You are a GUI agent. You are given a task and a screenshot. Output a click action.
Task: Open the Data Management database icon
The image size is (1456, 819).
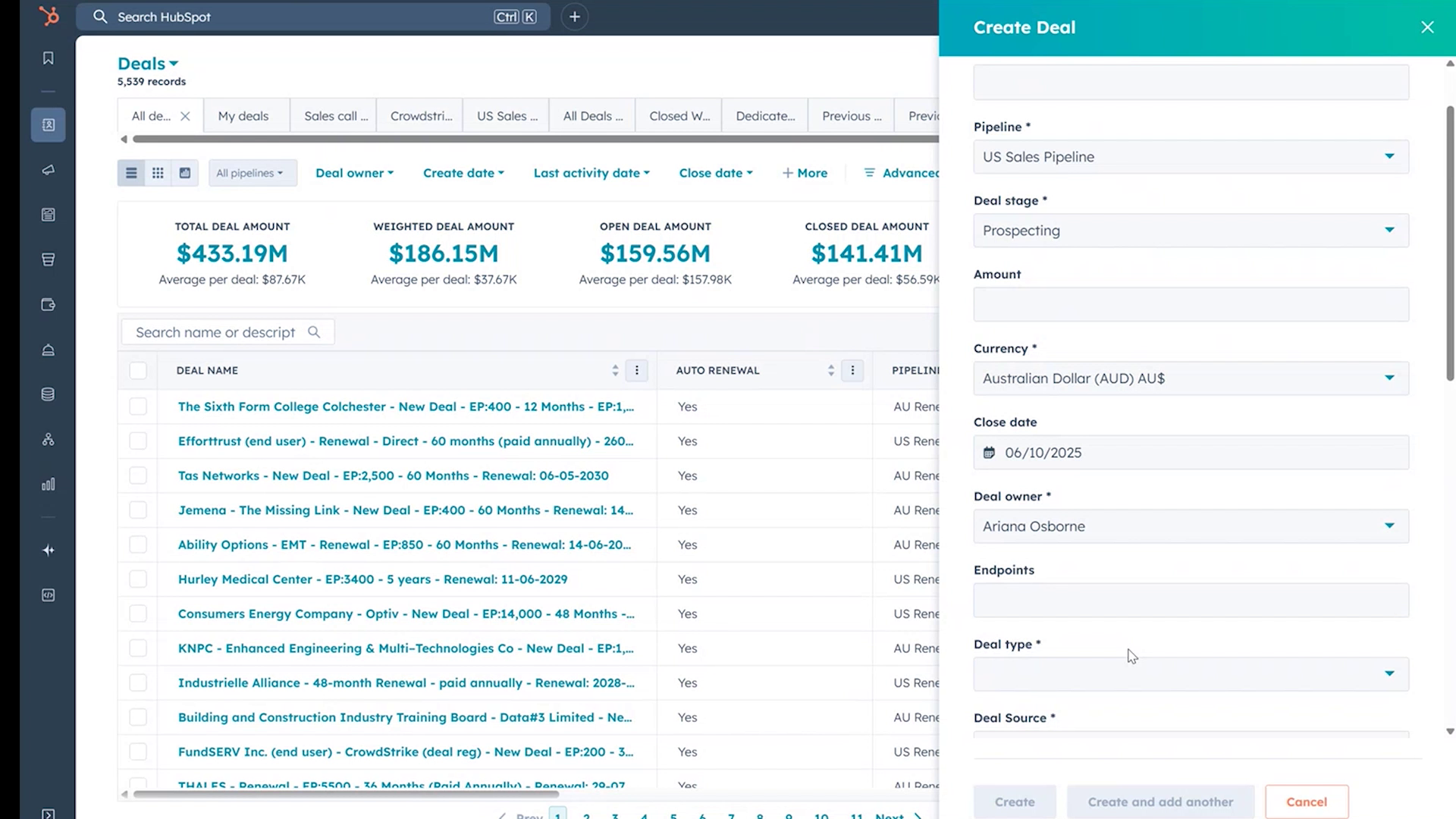[48, 394]
